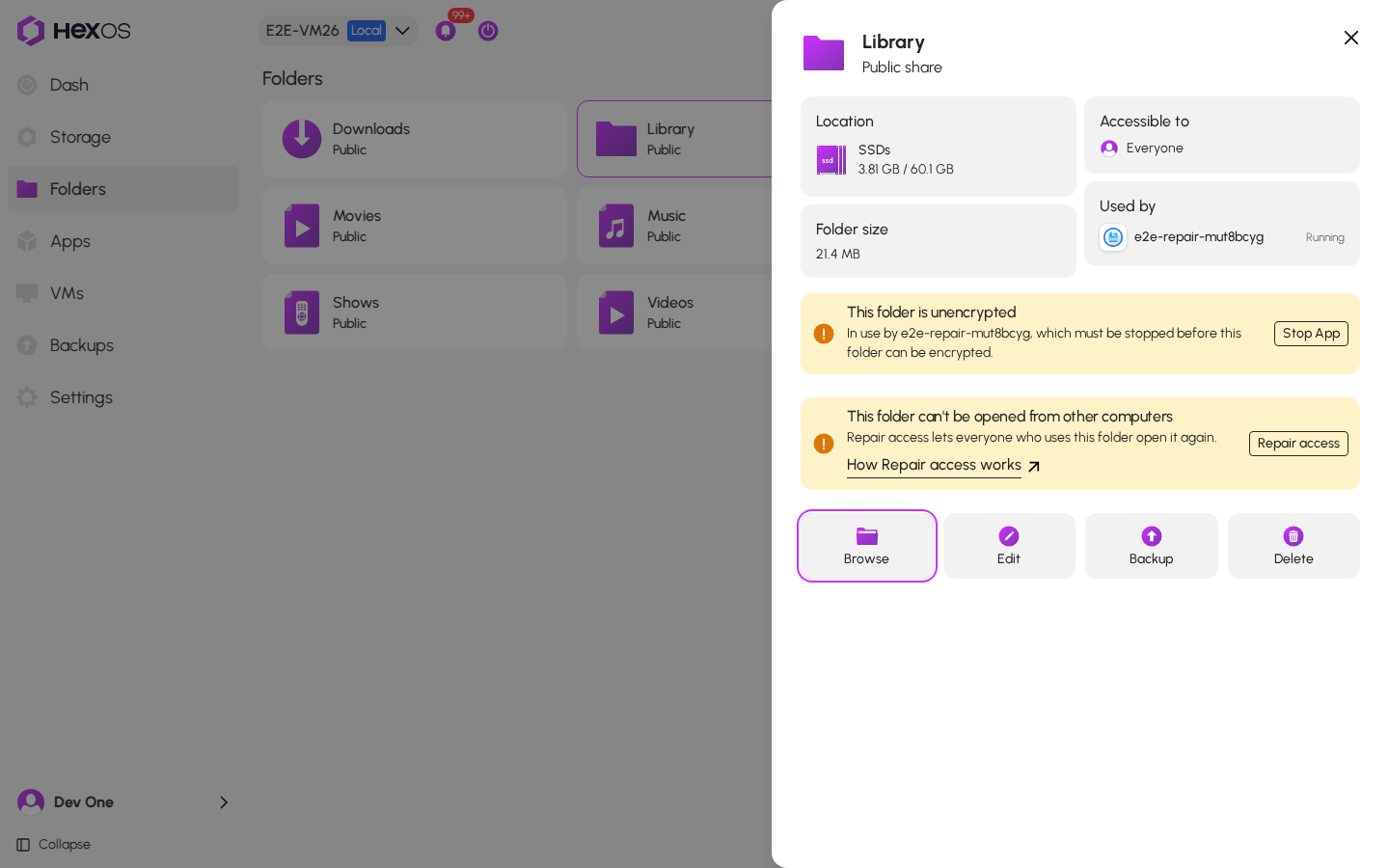Click the Folder size 21.4 MB text
This screenshot has height=868, width=1389.
click(838, 255)
